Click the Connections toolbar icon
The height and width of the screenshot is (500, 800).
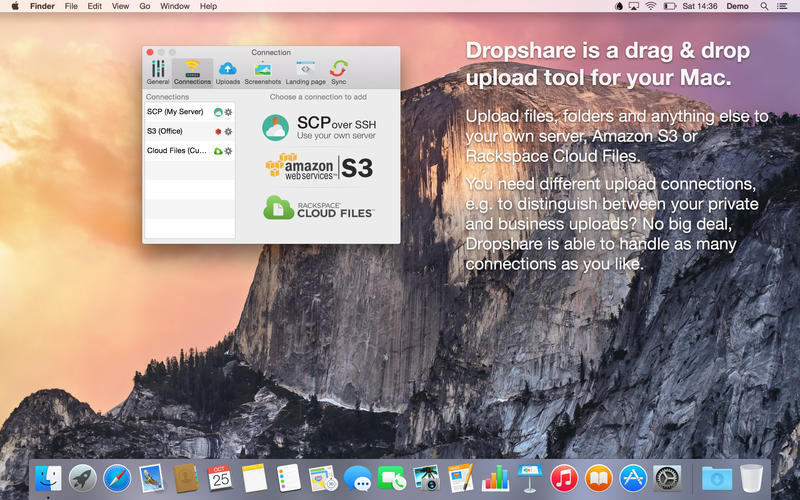(192, 71)
